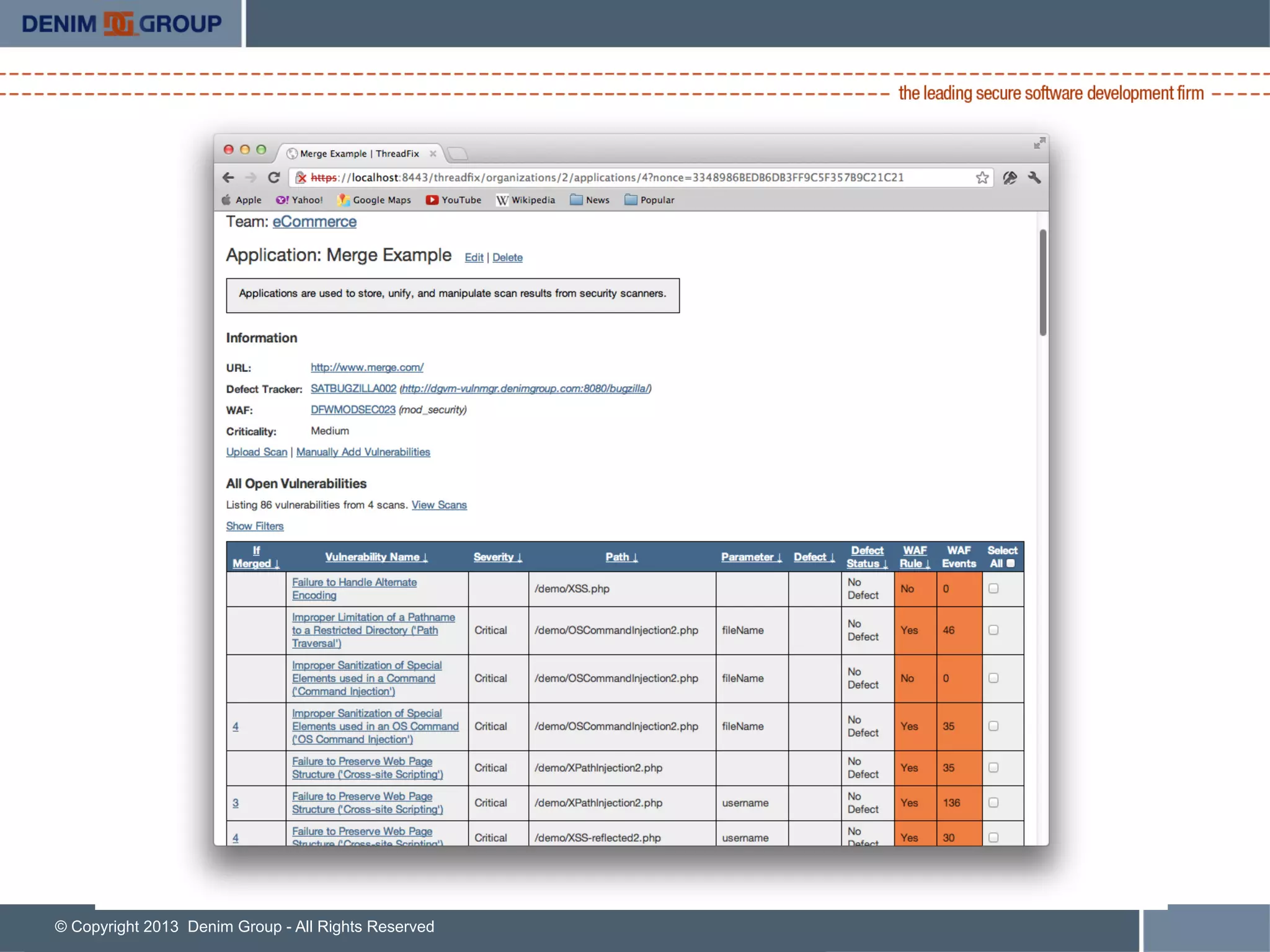Select the Merge Example ThreadFix tab
Viewport: 1270px width, 952px height.
click(359, 154)
